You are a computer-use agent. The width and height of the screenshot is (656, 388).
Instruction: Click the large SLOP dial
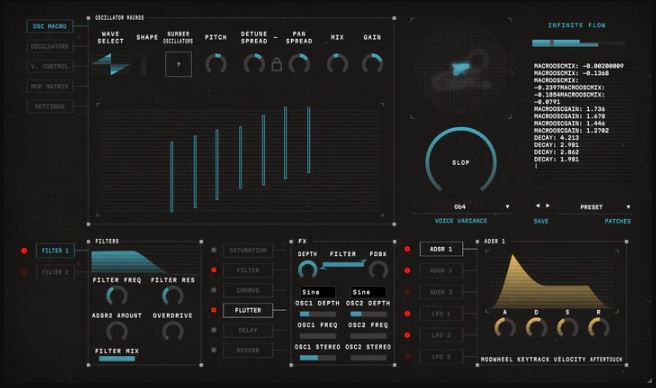point(461,162)
